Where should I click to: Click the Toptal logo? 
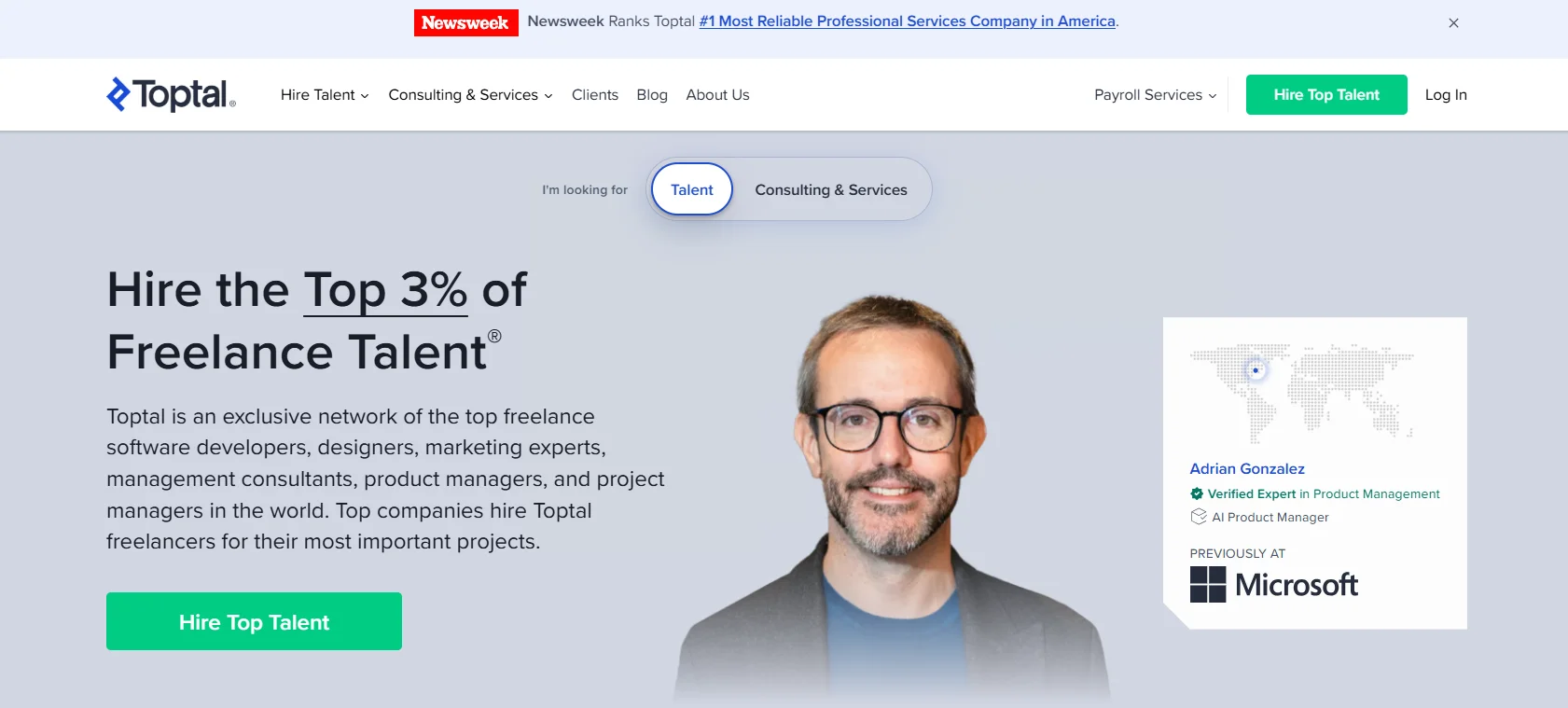click(172, 94)
